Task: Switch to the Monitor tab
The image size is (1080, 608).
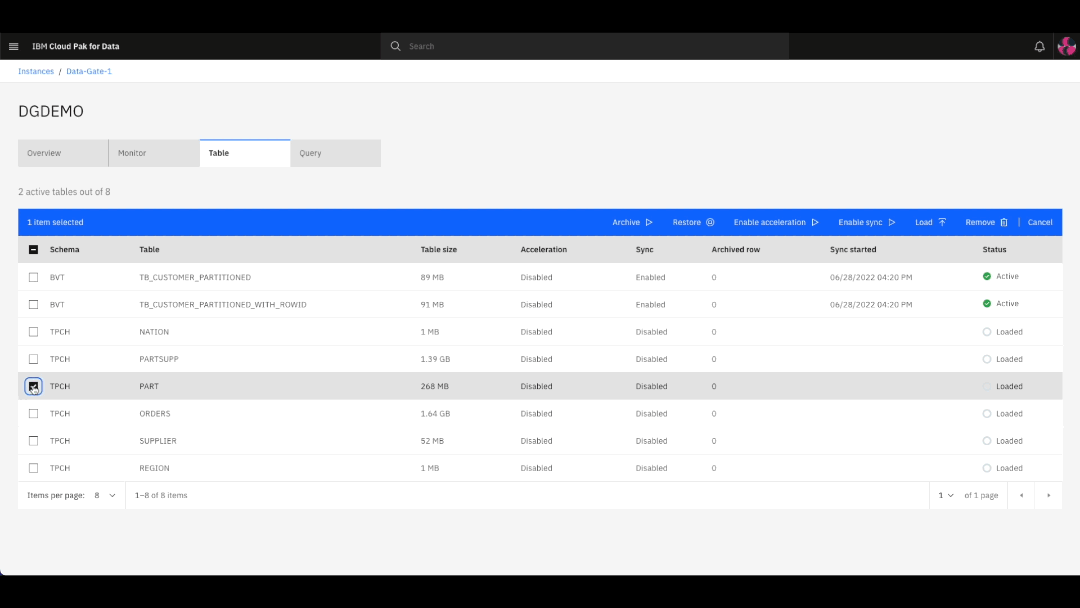Action: (131, 152)
